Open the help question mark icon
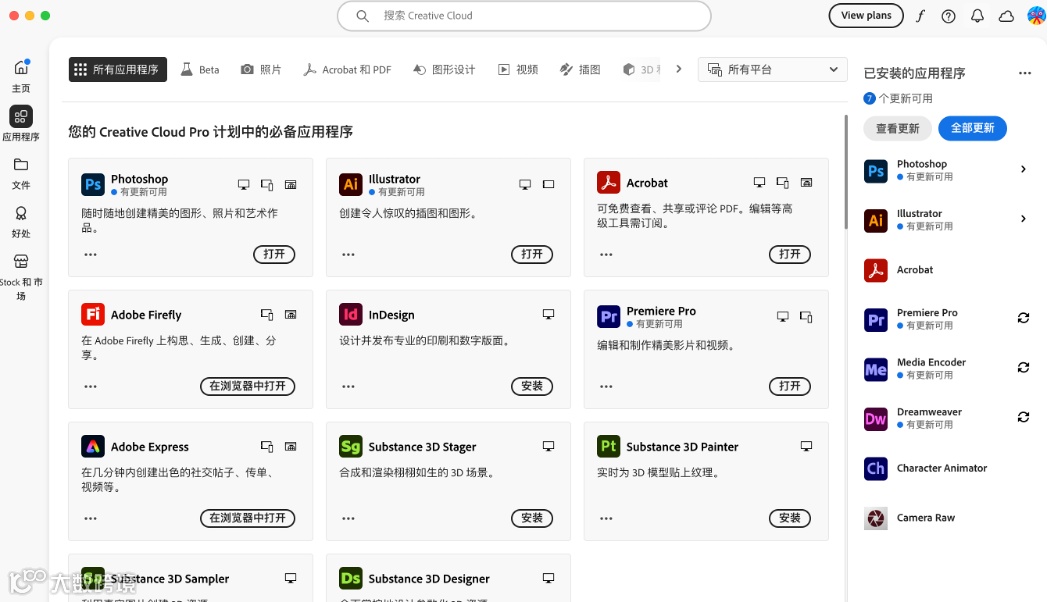The width and height of the screenshot is (1048, 602). [948, 16]
